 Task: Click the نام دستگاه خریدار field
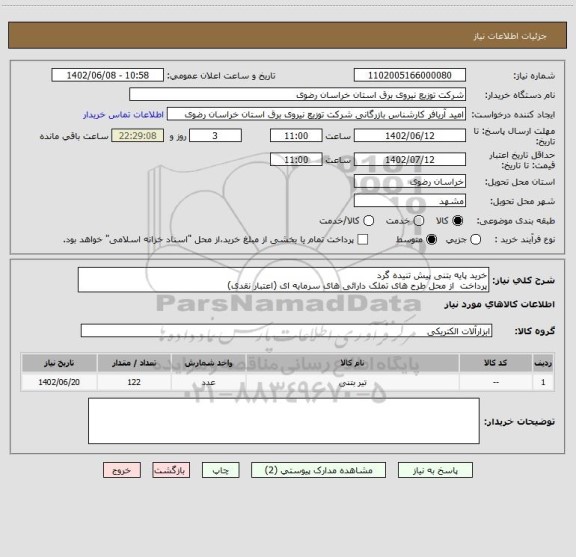click(x=298, y=95)
